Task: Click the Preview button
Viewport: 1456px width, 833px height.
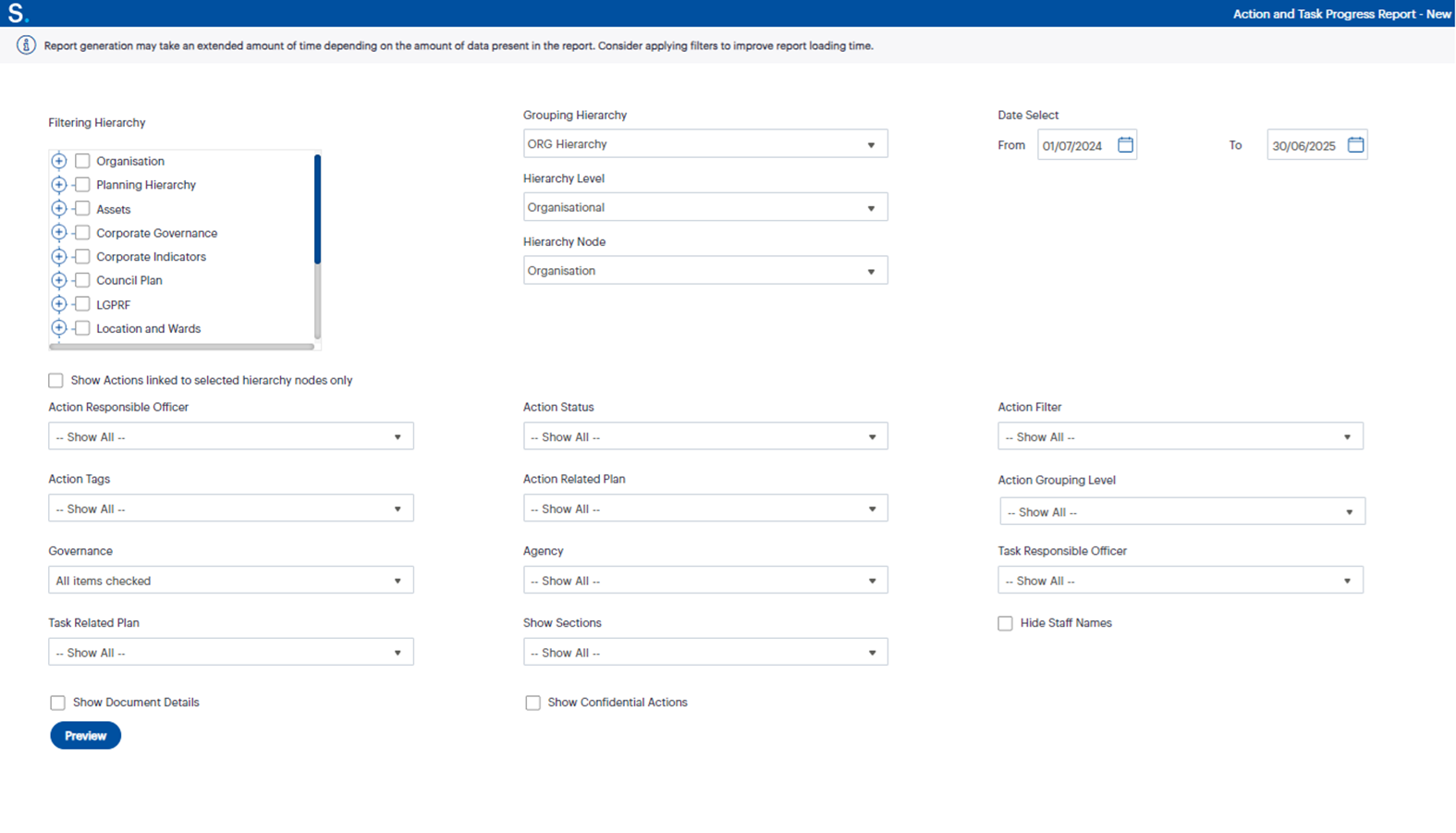Action: [86, 736]
